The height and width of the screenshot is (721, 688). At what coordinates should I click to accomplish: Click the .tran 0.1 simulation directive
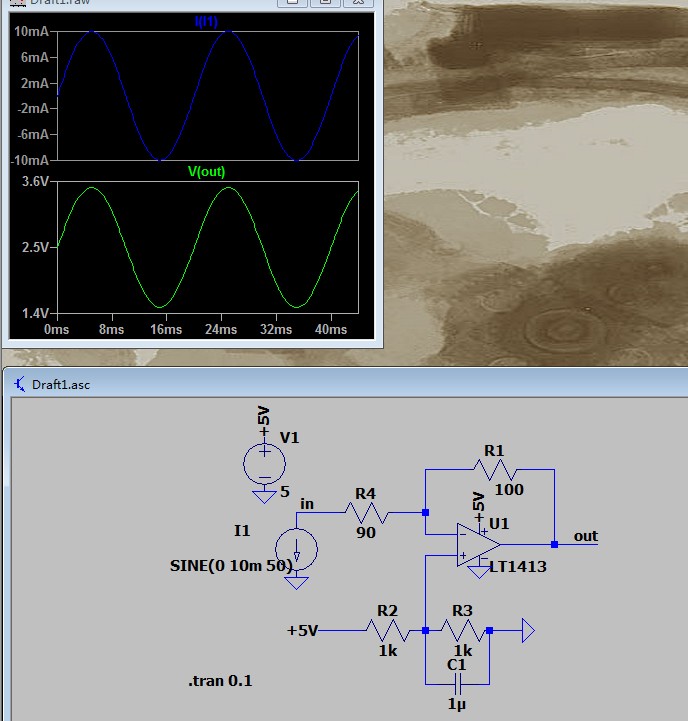click(x=221, y=681)
